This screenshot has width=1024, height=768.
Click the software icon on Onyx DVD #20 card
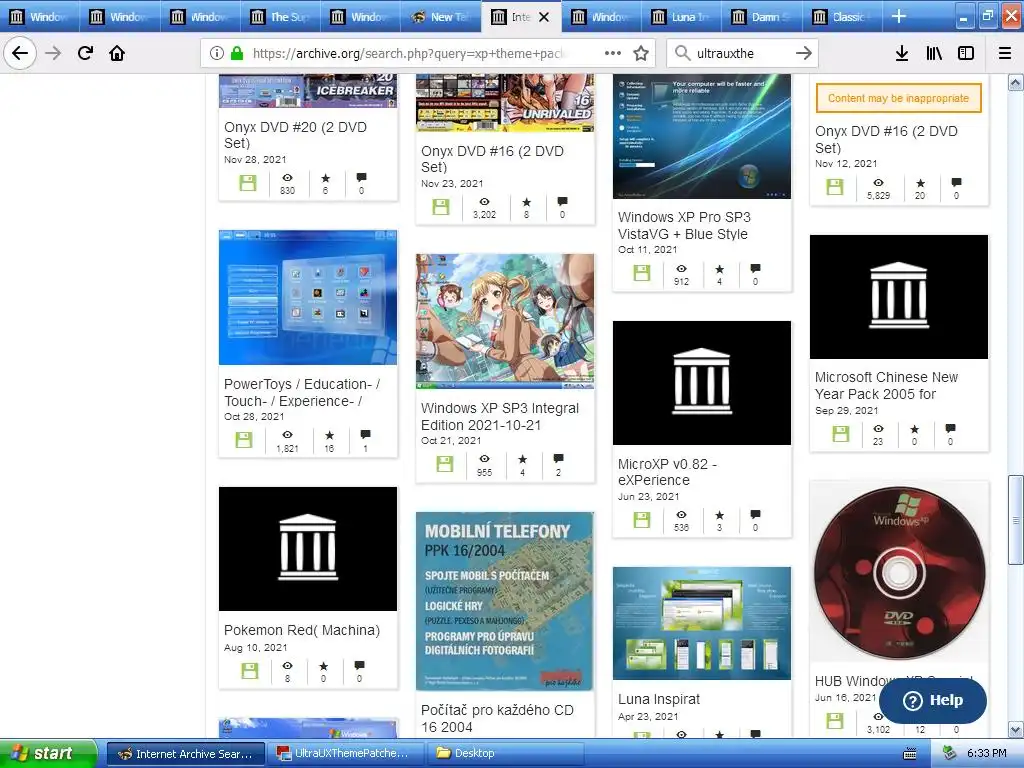(248, 183)
